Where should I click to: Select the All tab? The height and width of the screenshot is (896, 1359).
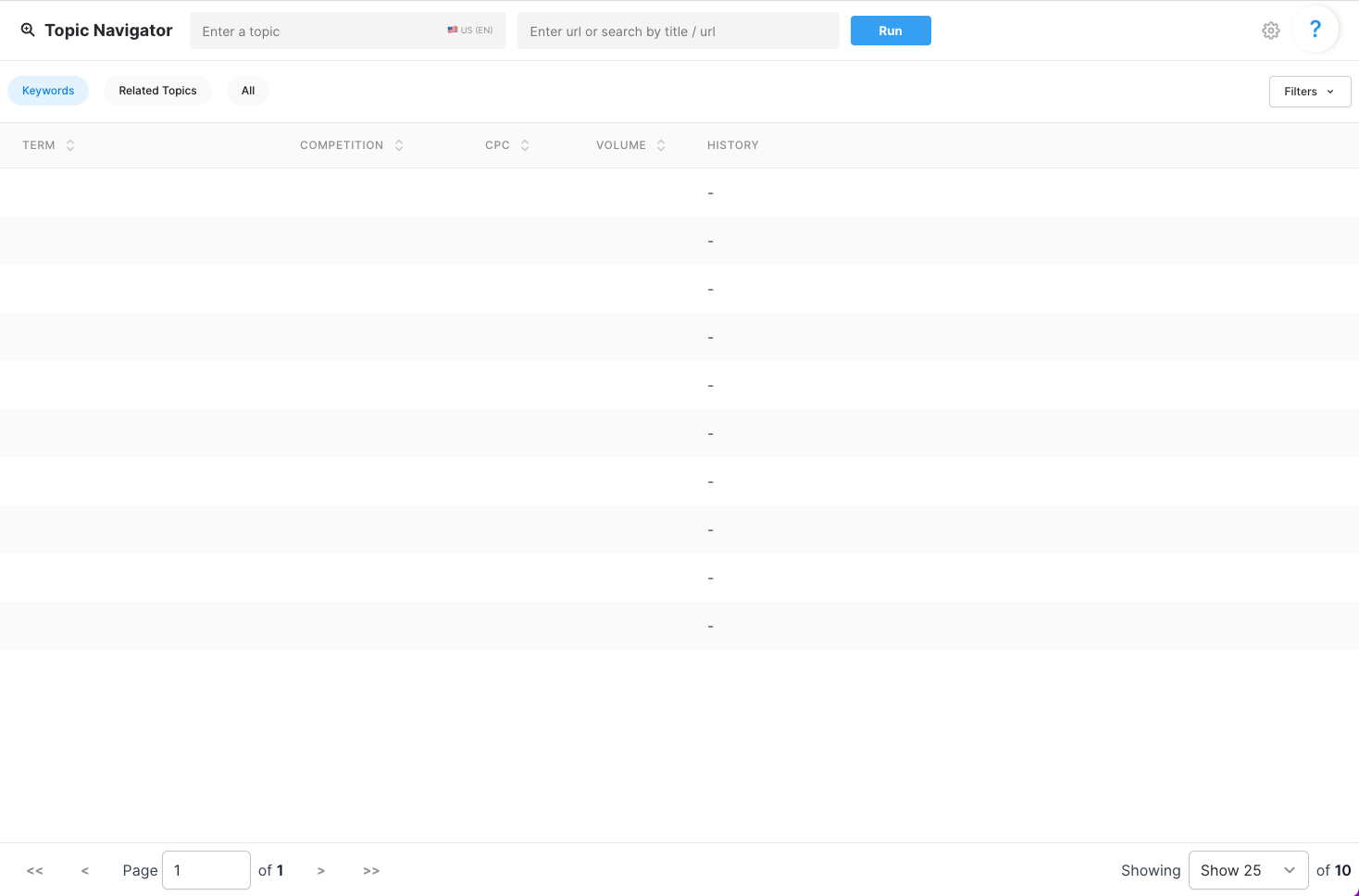coord(248,91)
